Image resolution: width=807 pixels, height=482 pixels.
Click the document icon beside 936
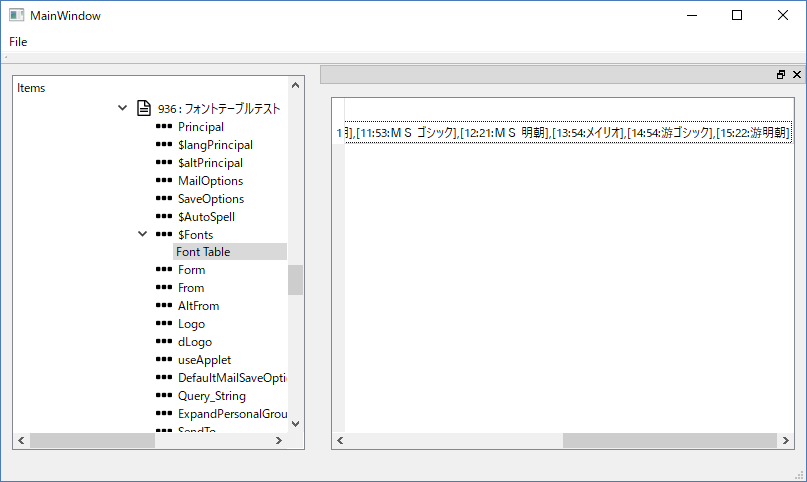point(144,108)
